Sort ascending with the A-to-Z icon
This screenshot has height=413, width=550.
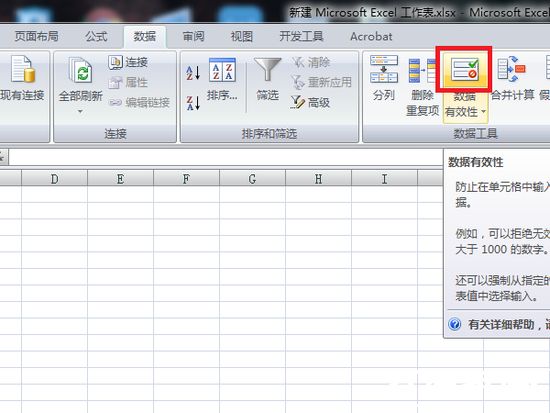click(x=193, y=73)
